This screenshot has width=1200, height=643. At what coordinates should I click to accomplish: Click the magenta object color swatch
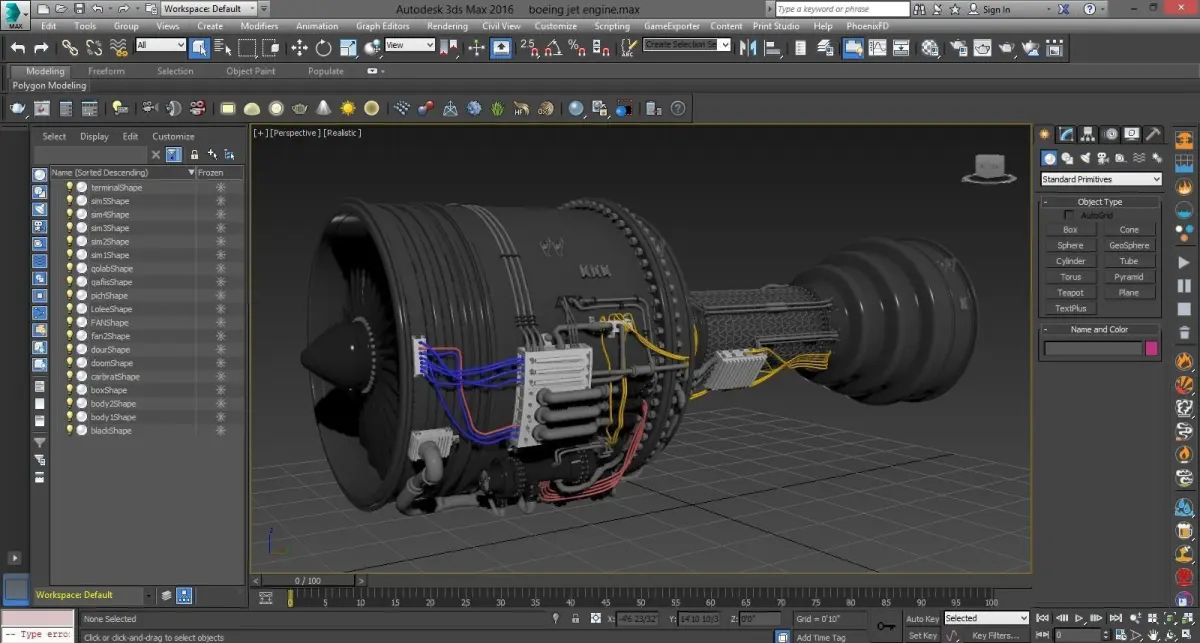(1151, 349)
